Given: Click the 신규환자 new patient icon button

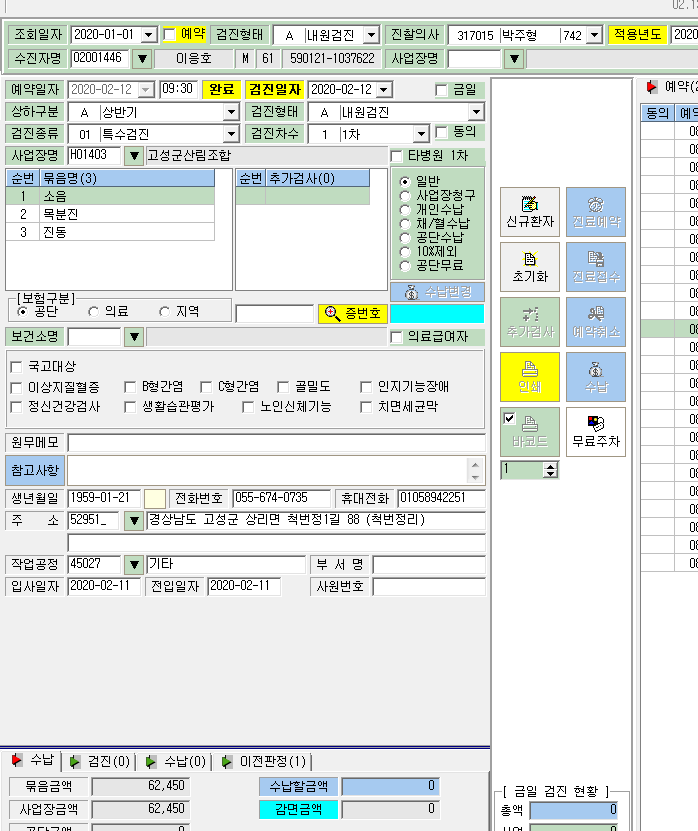Looking at the screenshot, I should click(529, 211).
